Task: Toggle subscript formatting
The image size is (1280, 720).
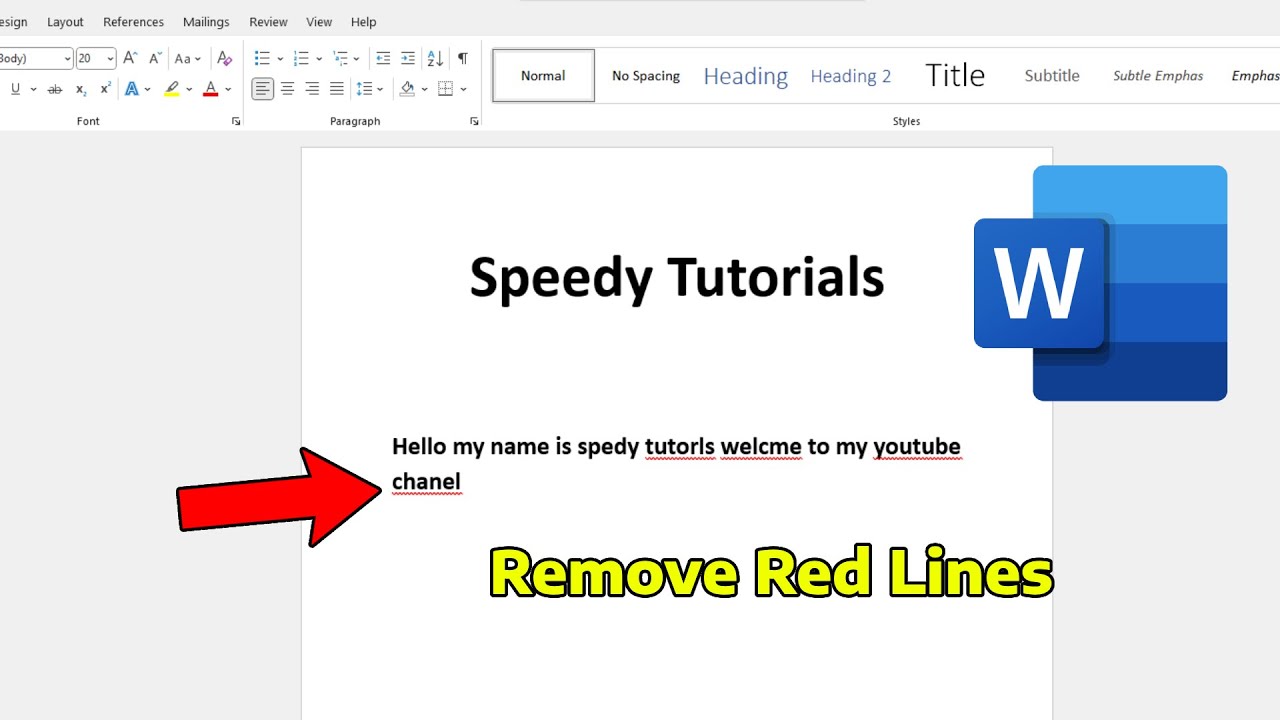Action: pos(81,89)
